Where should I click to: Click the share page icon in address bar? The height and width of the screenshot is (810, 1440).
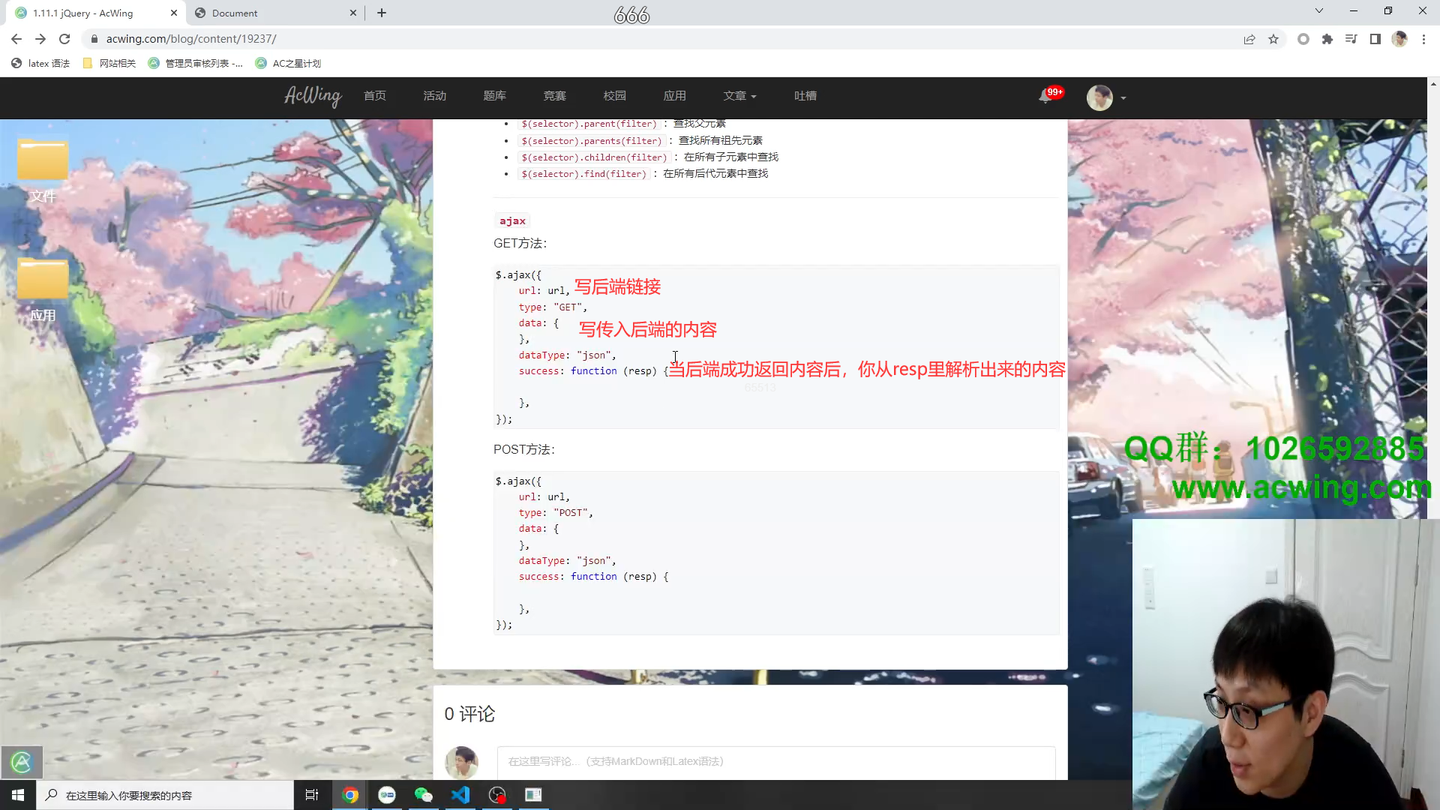pyautogui.click(x=1249, y=39)
